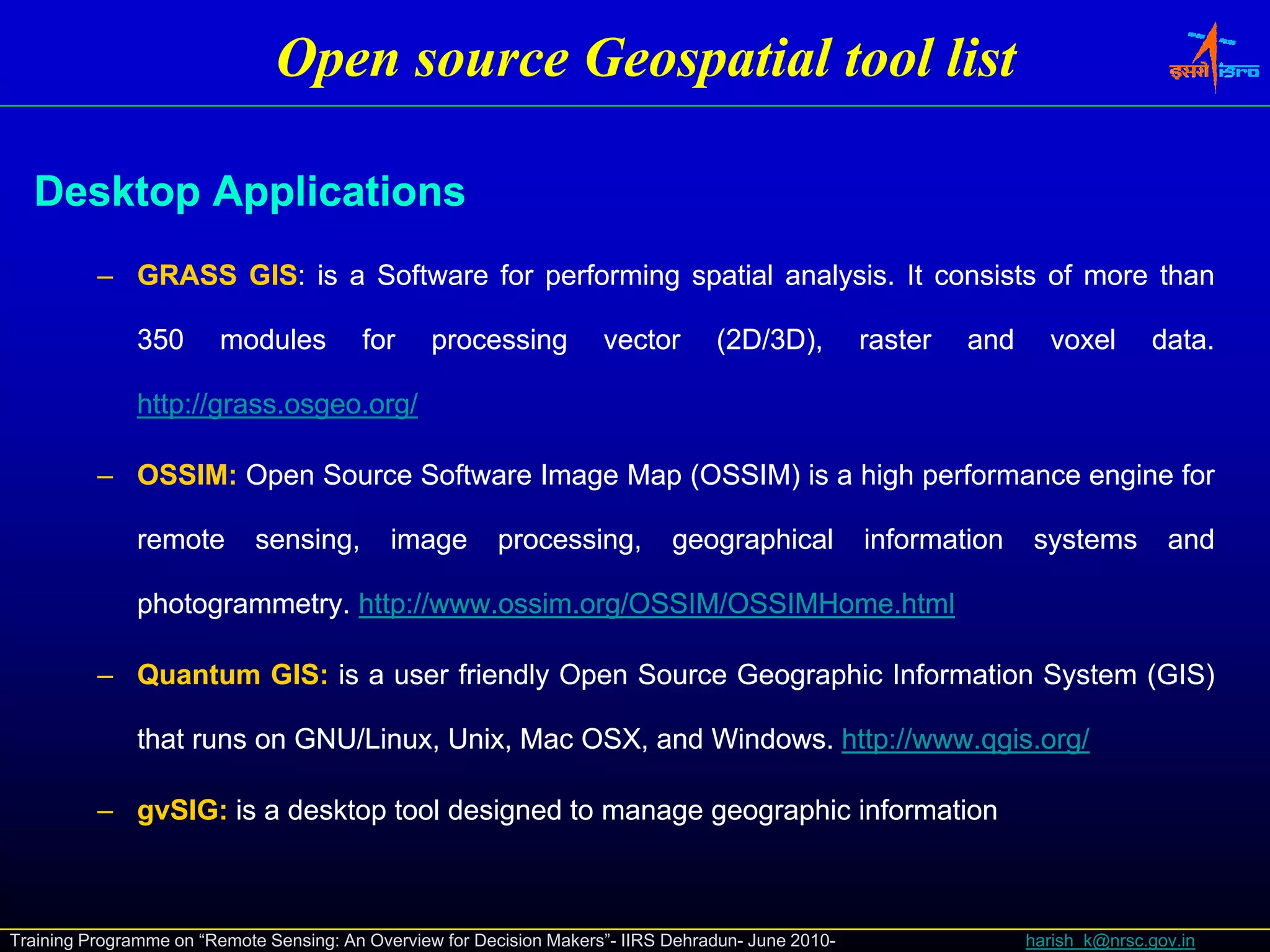
Task: Click the word 'photogrammetry' in OSSIM description
Action: tap(239, 604)
